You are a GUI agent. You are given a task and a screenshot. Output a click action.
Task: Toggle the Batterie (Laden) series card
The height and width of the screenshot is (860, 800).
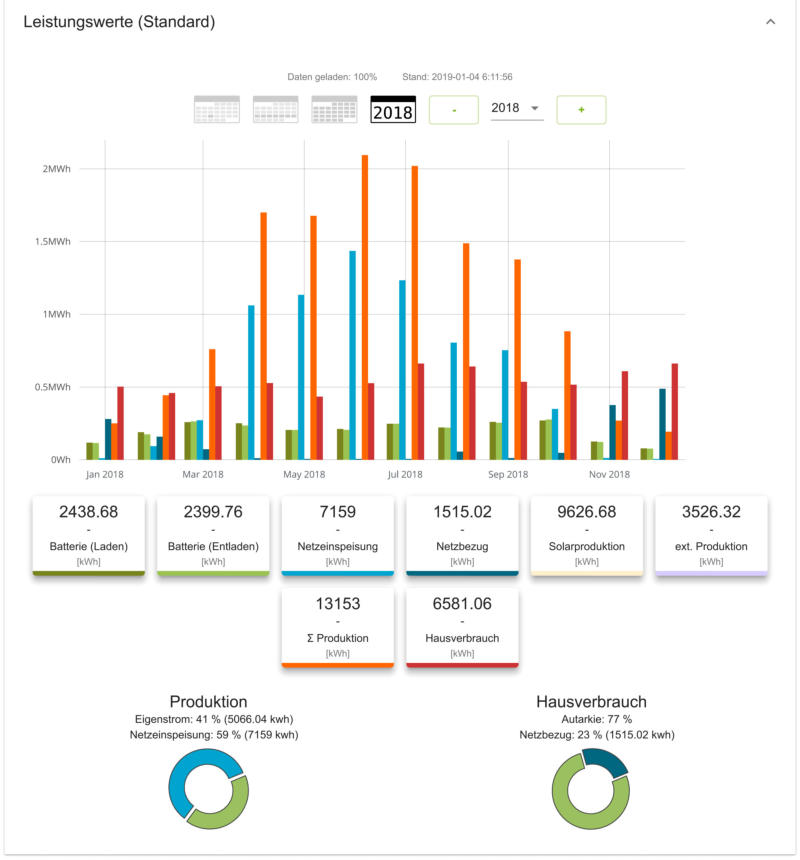point(89,535)
